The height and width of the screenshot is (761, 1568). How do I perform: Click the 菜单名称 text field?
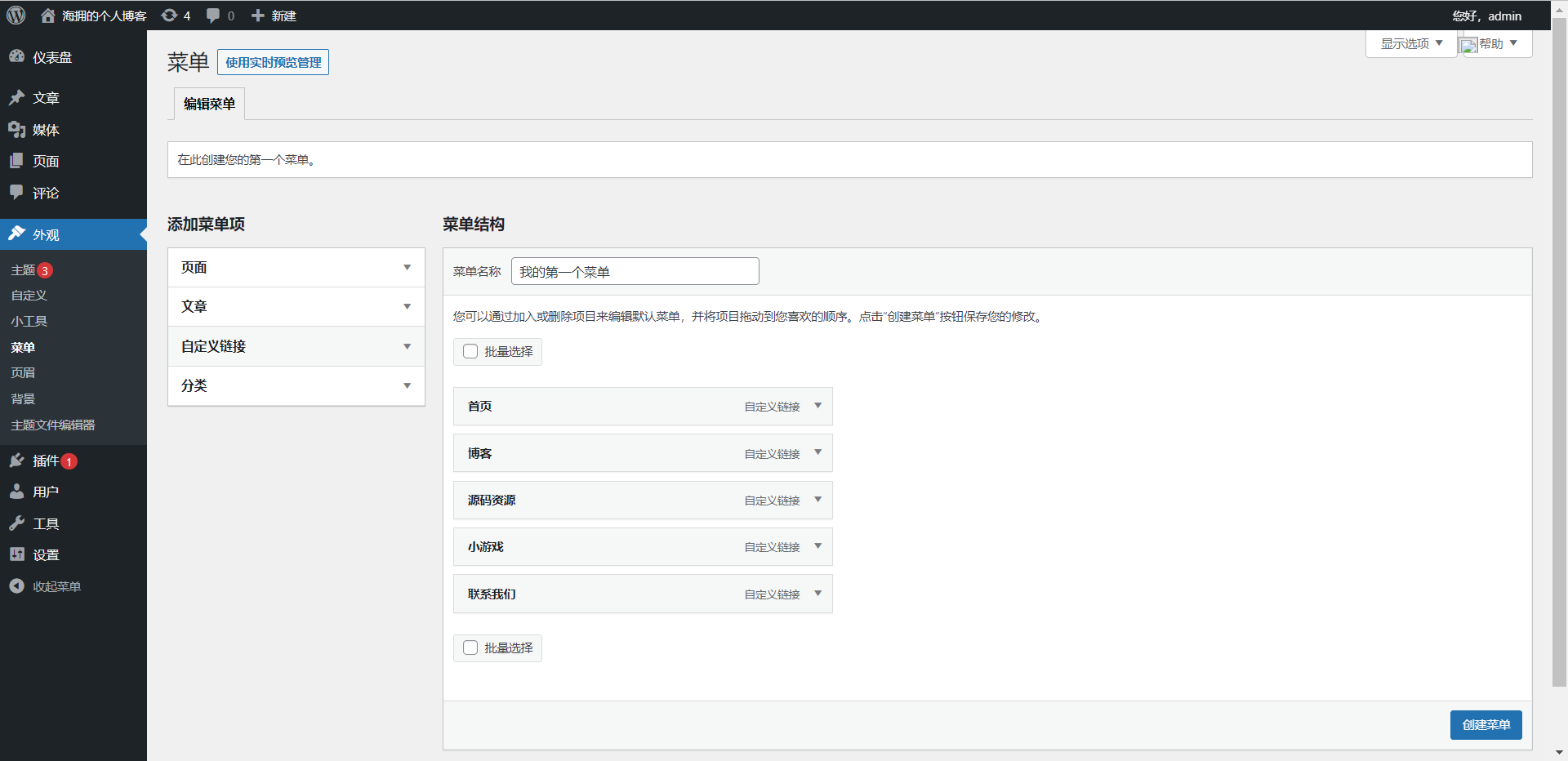pyautogui.click(x=635, y=271)
